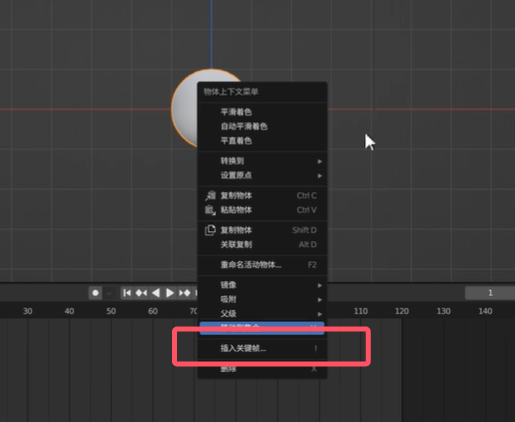
Task: Click frame 50 on the timeline ruler
Action: (x=111, y=311)
